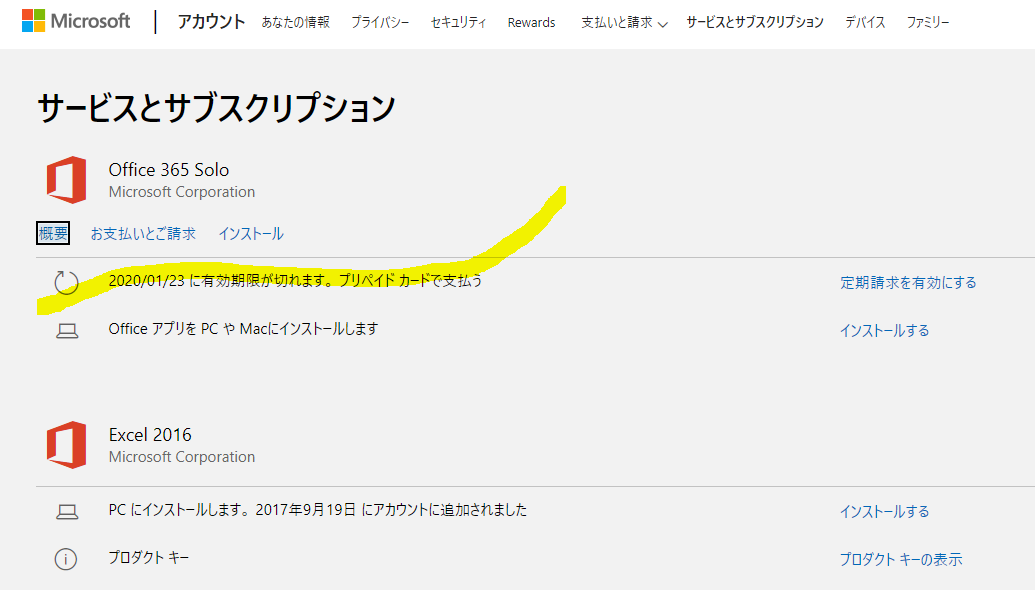Click the info icon next to プロダクト キー
1035x590 pixels.
point(66,559)
